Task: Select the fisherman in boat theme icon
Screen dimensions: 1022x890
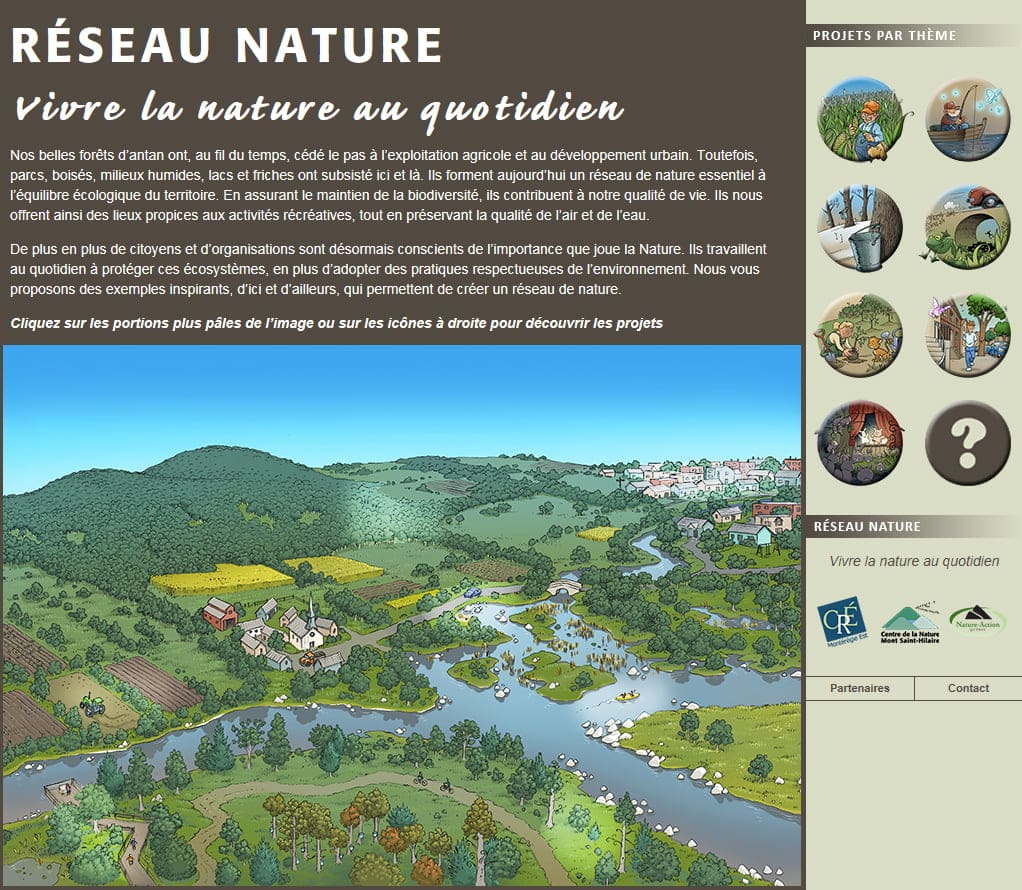Action: click(x=967, y=119)
